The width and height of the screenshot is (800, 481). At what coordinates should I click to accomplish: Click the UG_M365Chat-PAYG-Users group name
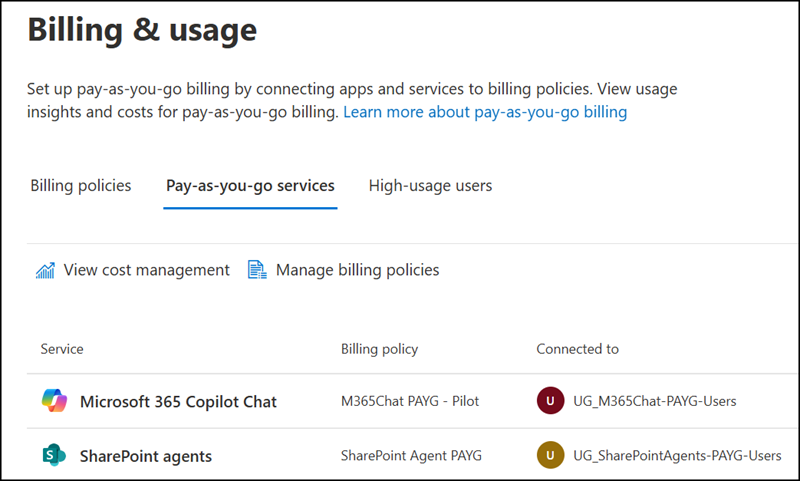[x=655, y=401]
